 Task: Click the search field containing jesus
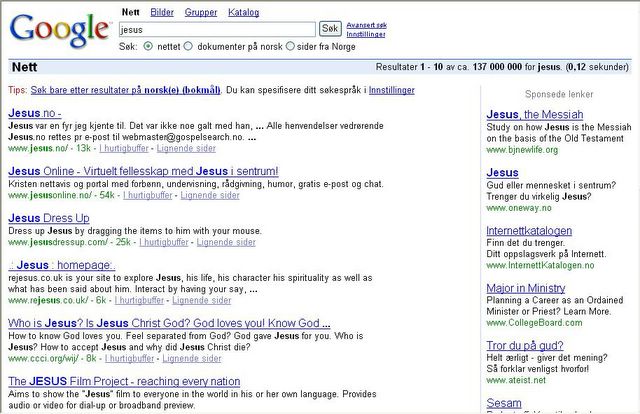point(217,29)
